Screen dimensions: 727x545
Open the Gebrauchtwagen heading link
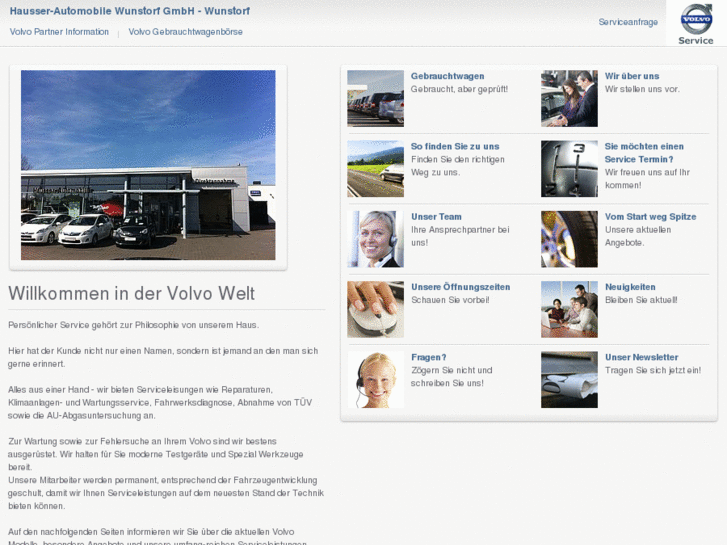tap(447, 76)
